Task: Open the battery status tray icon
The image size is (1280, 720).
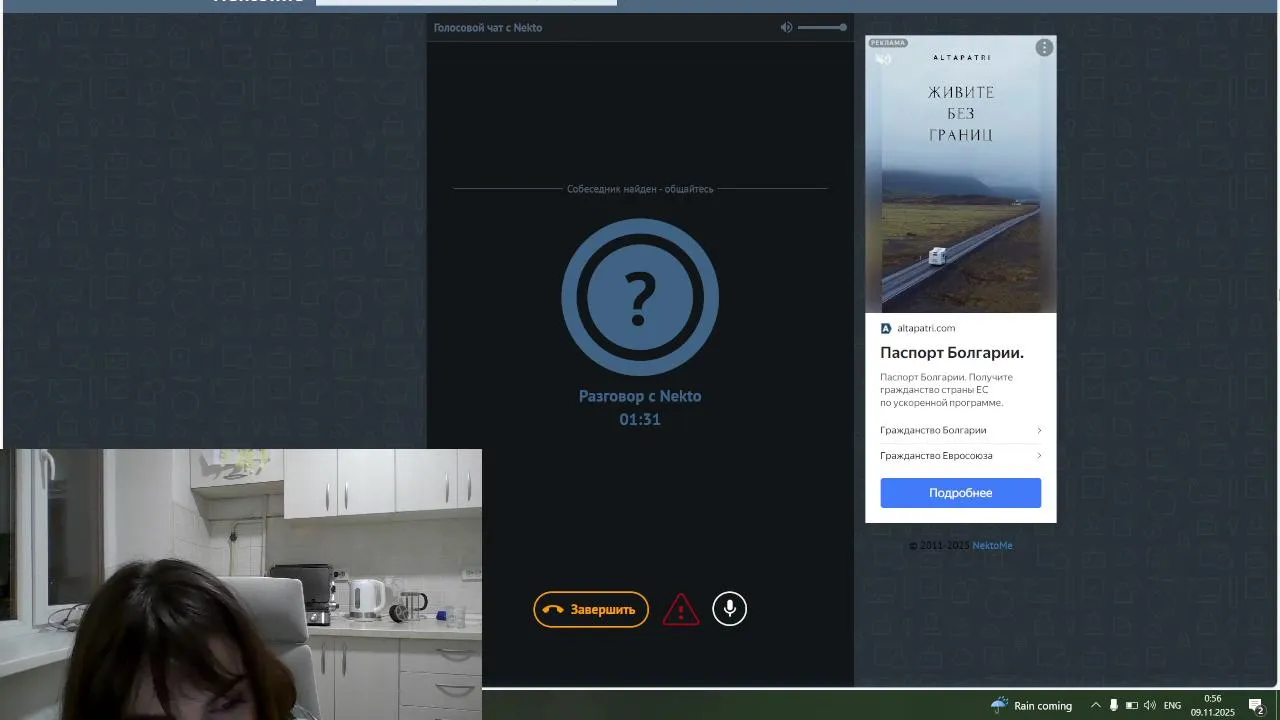Action: coord(1132,705)
